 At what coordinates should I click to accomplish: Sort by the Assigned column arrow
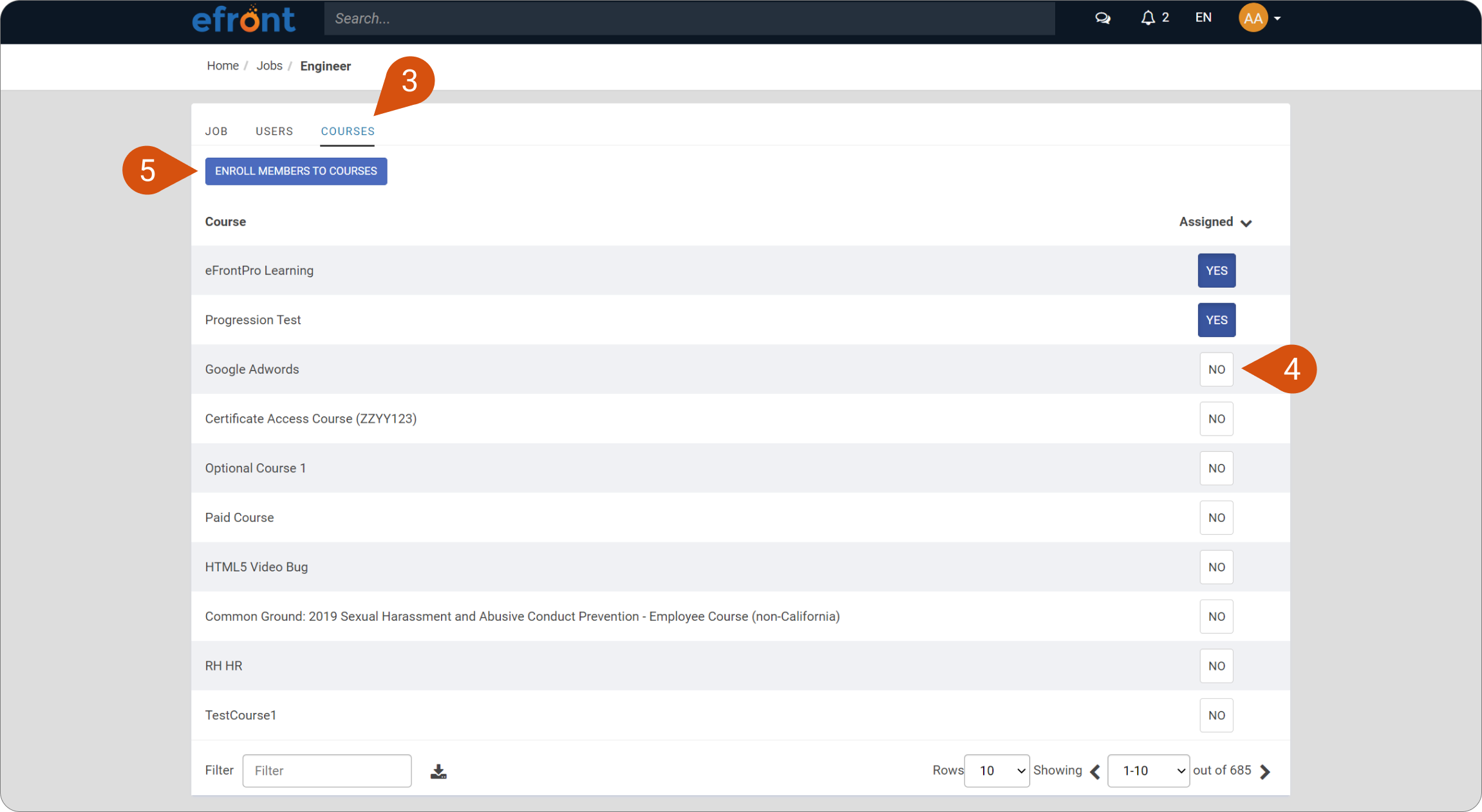point(1246,223)
